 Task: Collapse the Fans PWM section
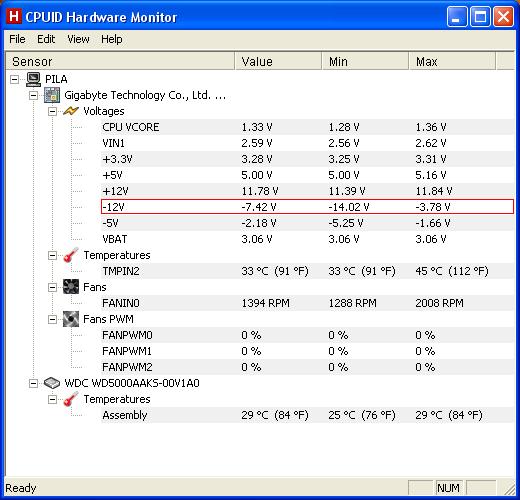[52, 319]
